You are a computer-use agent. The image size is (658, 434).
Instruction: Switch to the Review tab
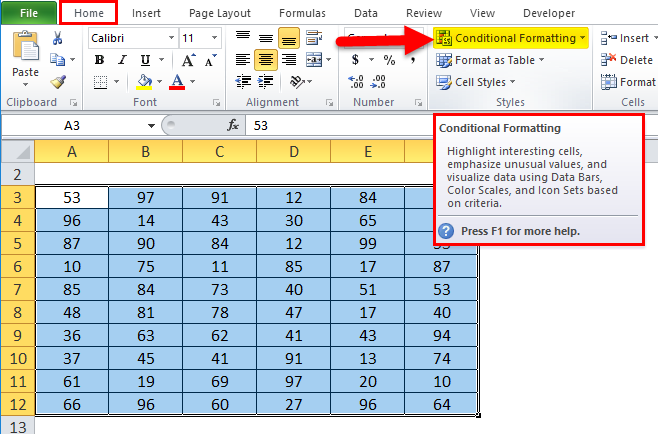(x=424, y=13)
